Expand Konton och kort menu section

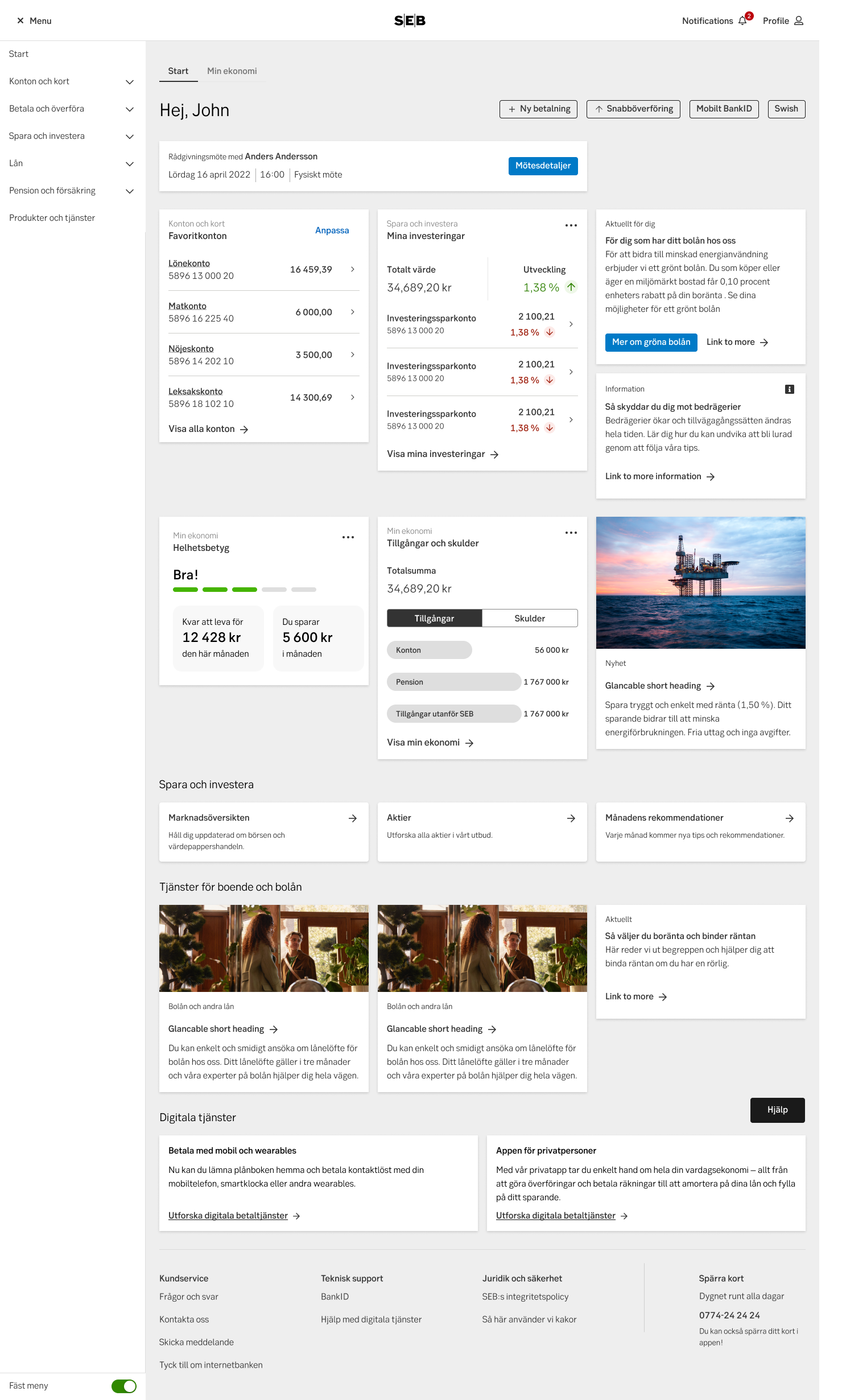tap(129, 82)
